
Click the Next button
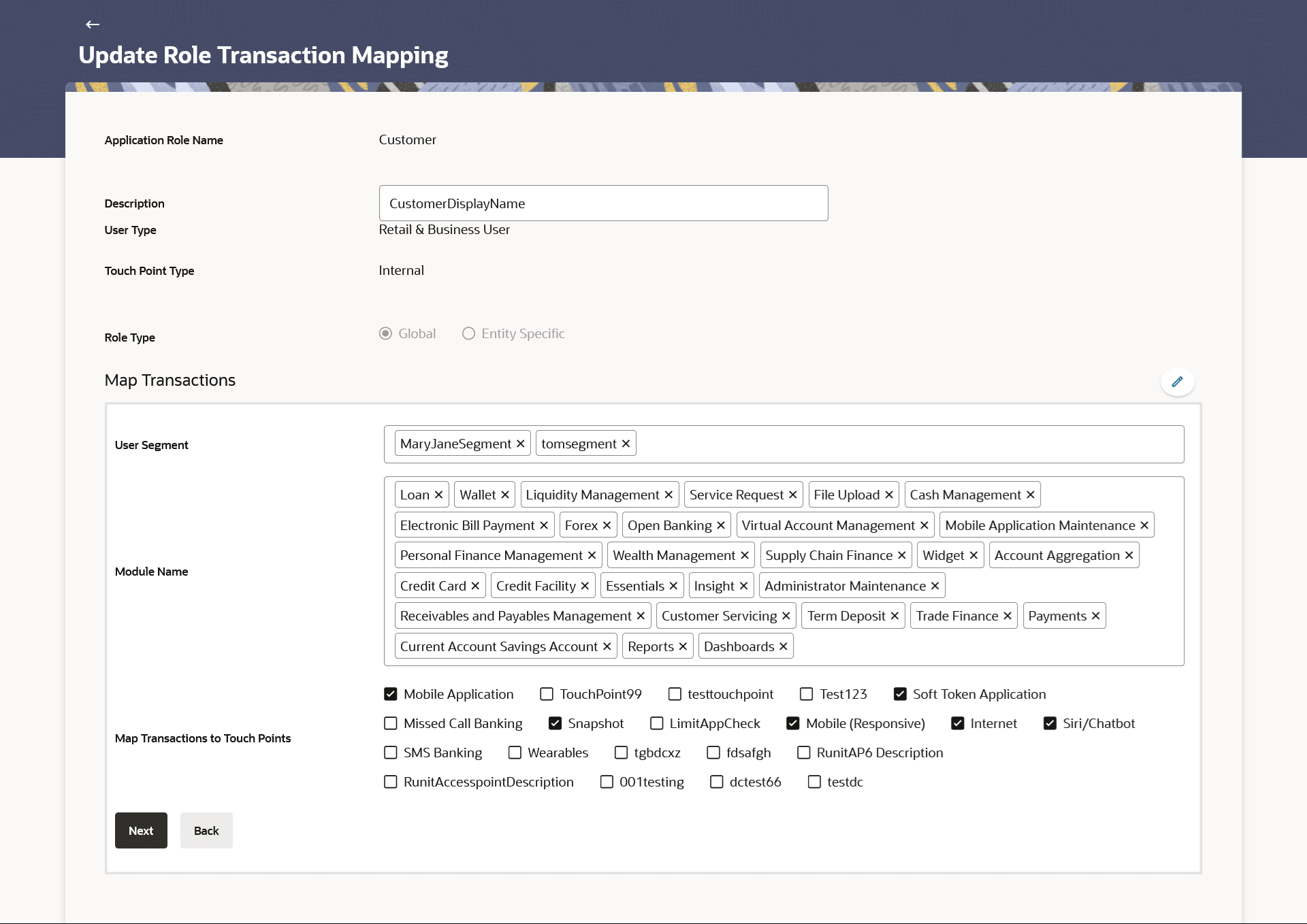(x=141, y=830)
